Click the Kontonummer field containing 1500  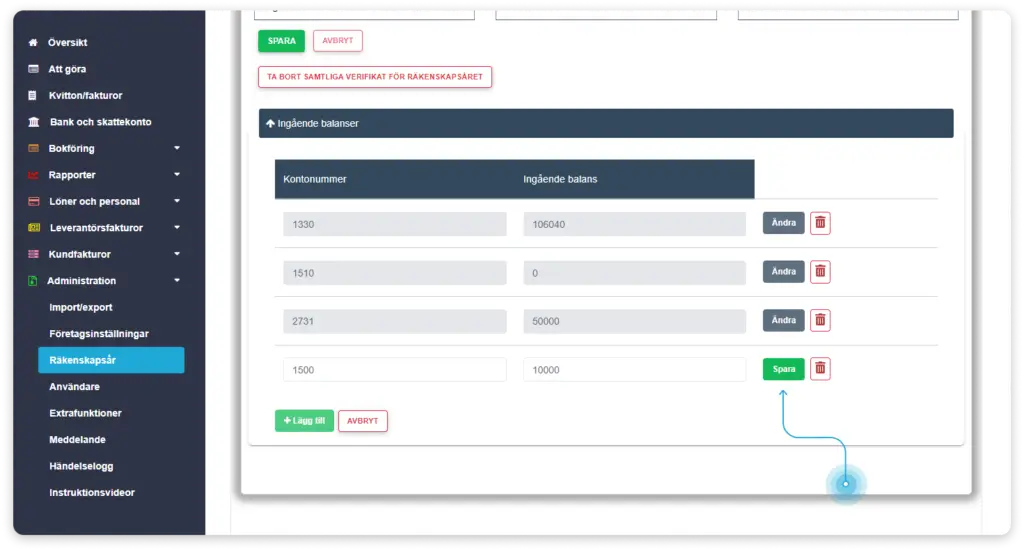click(x=394, y=370)
